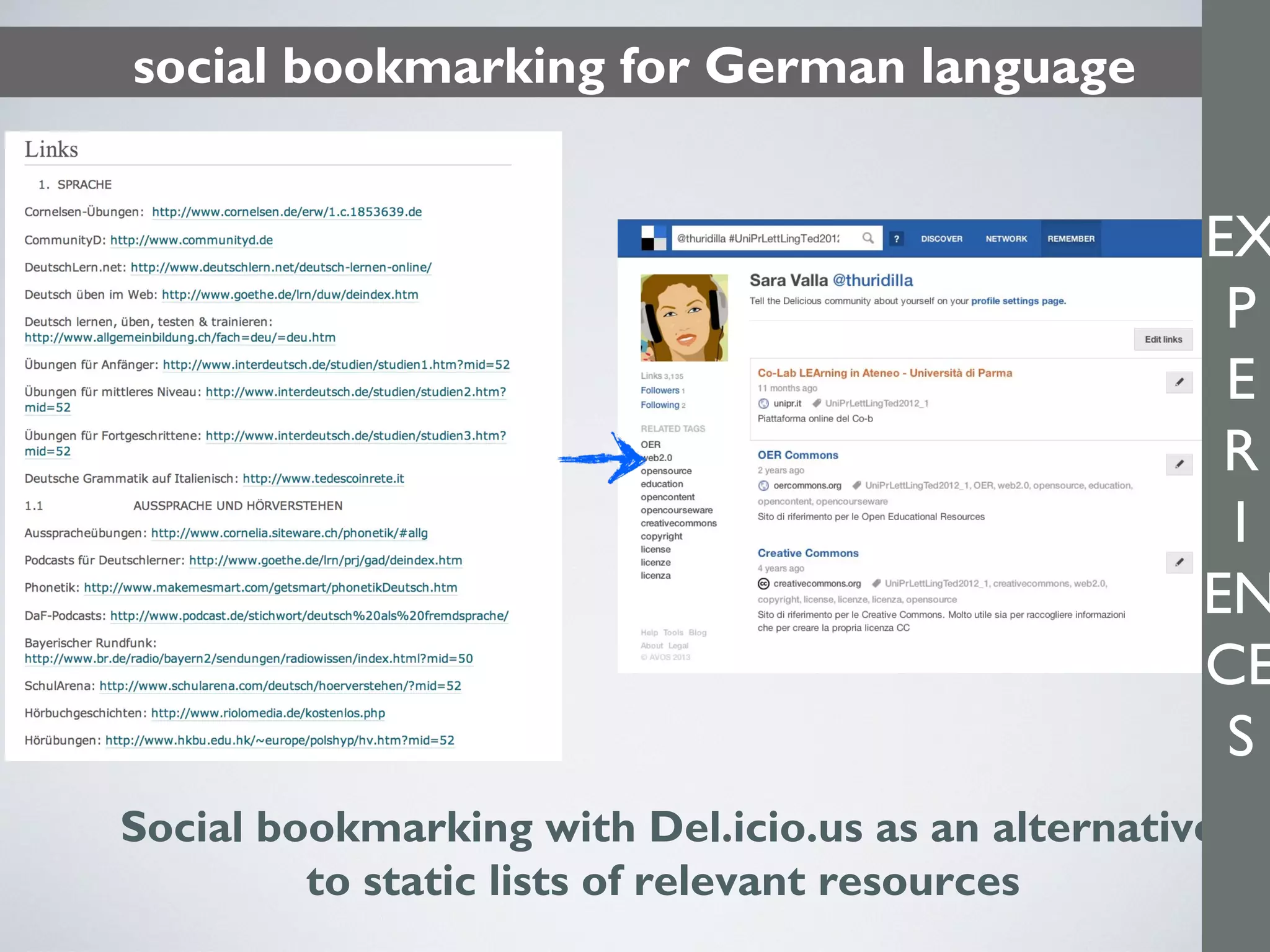Viewport: 1270px width, 952px height.
Task: Open the riolomedia.de kostenlos link
Action: [268, 713]
